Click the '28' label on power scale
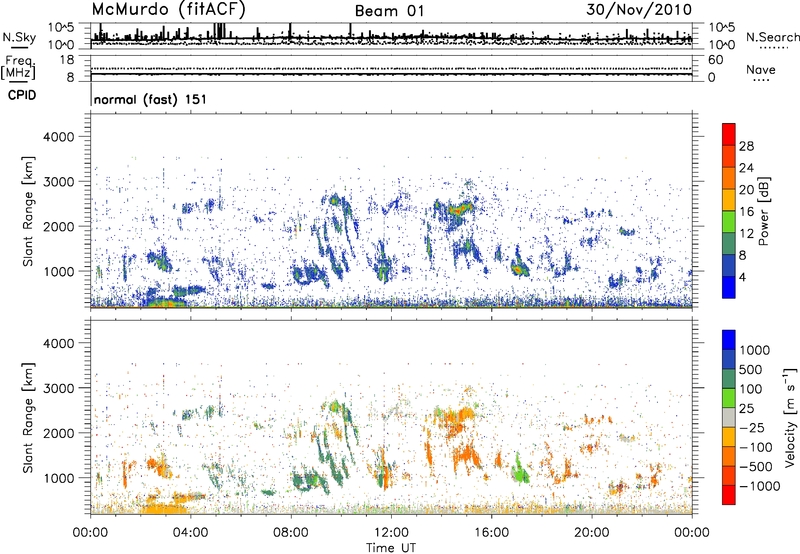The height and width of the screenshot is (554, 800). [746, 146]
